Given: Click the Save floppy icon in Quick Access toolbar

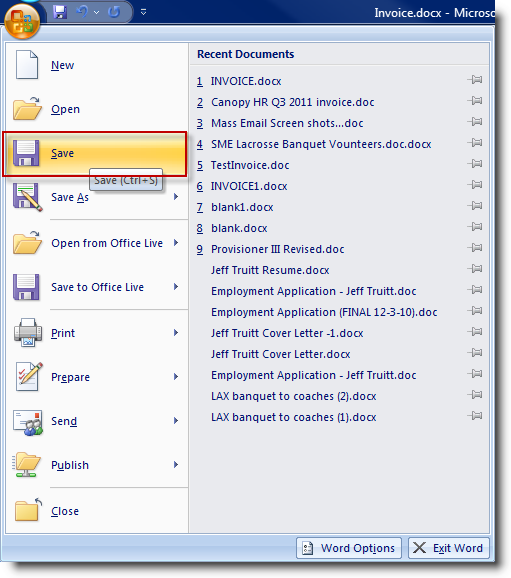Looking at the screenshot, I should coord(60,12).
